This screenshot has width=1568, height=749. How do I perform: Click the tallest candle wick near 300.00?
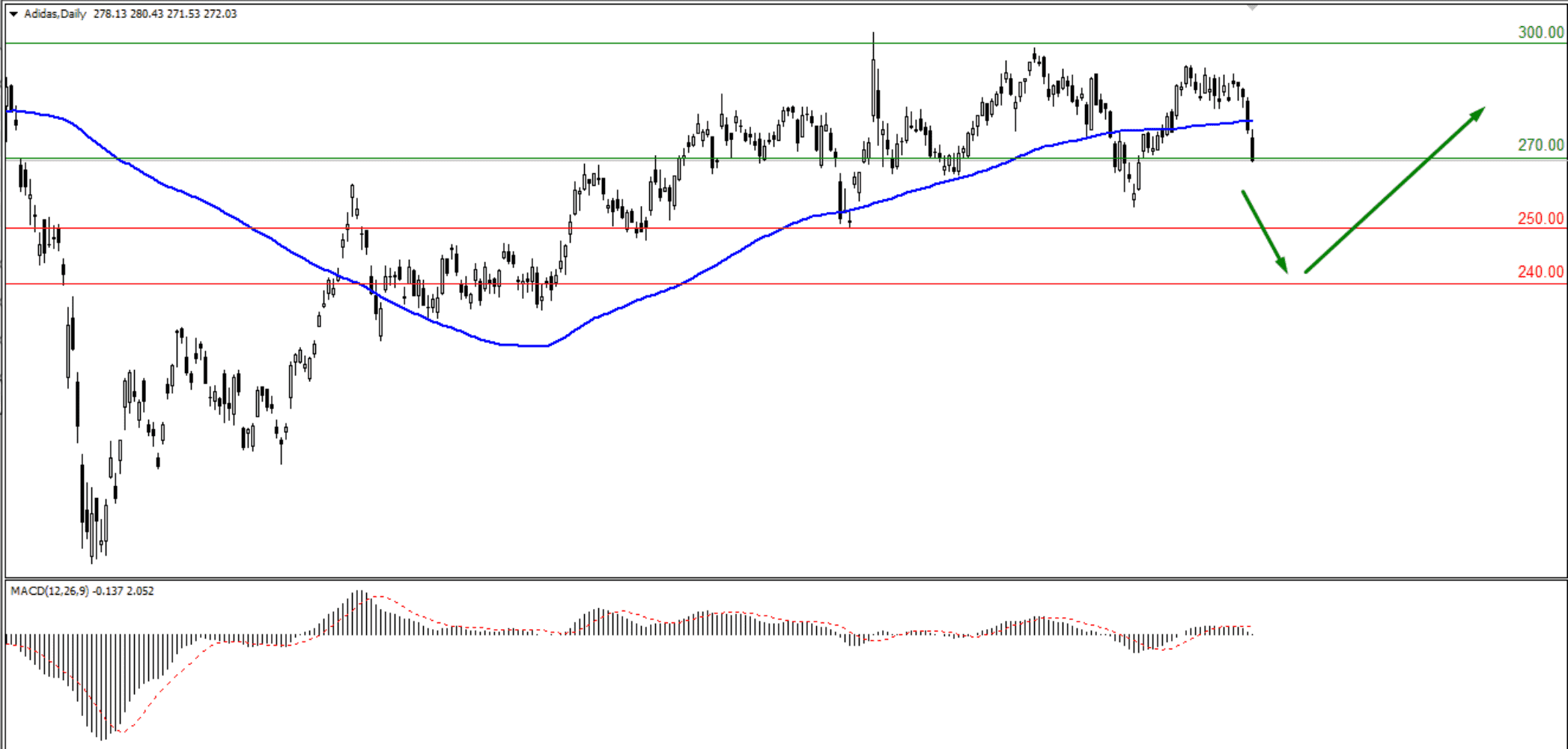click(x=873, y=52)
